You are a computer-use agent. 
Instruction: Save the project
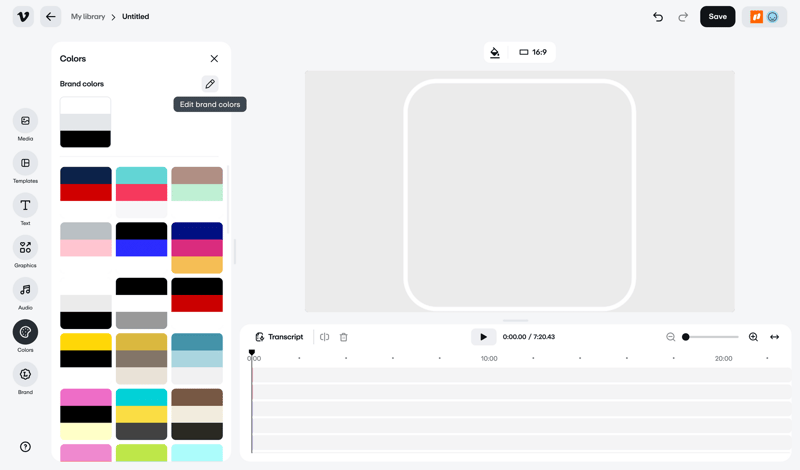[717, 17]
